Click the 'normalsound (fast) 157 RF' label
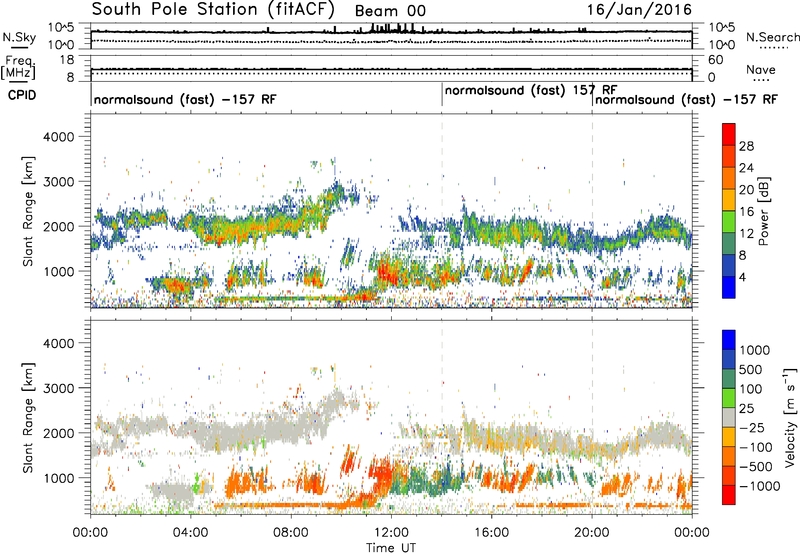 (x=531, y=90)
